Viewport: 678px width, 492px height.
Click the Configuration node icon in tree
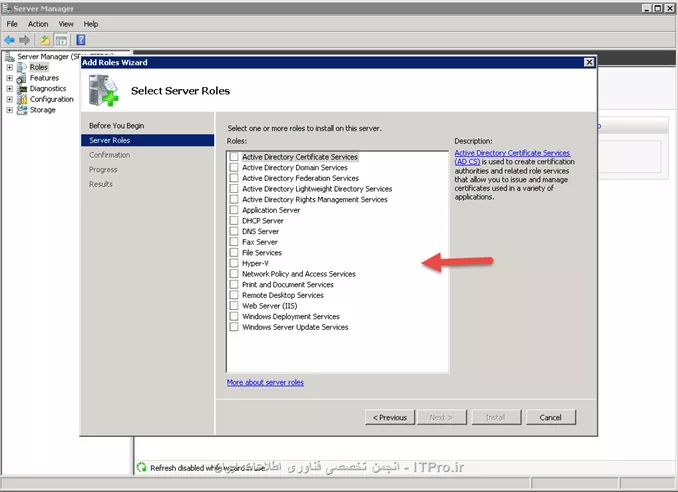tap(22, 99)
